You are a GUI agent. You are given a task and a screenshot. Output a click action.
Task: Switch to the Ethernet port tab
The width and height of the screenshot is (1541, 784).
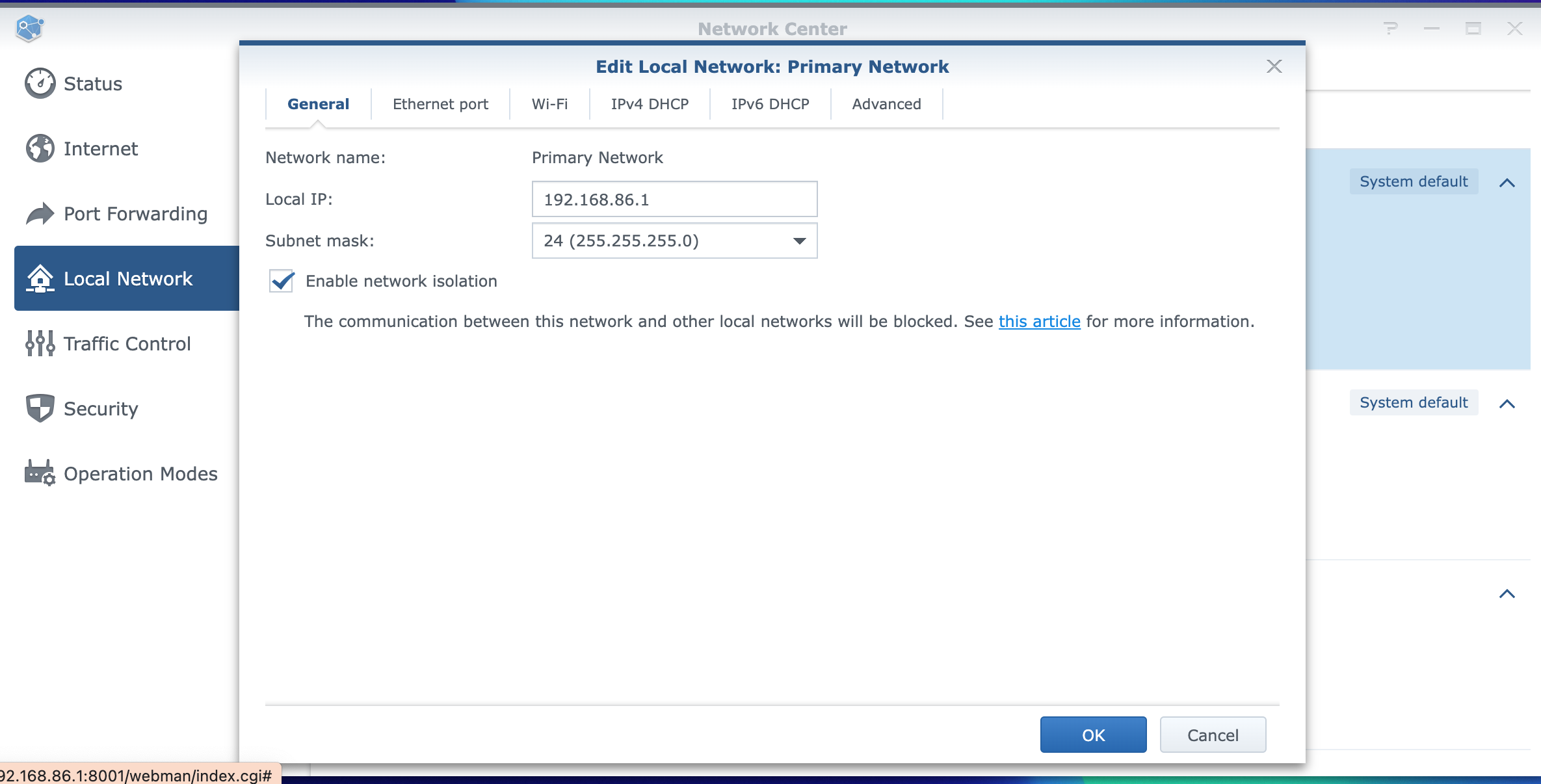coord(440,104)
